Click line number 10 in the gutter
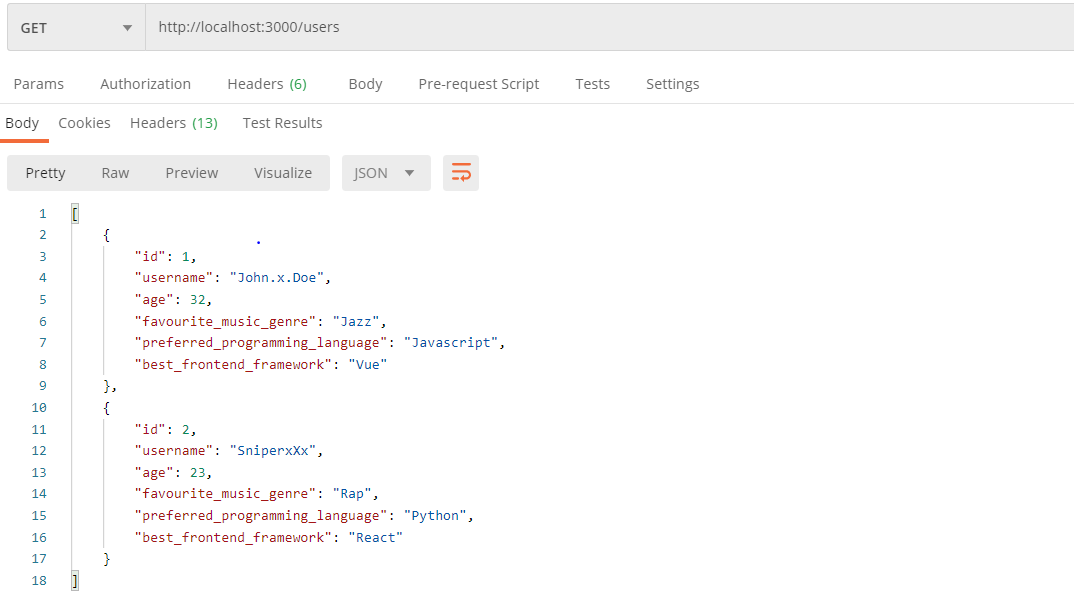The width and height of the screenshot is (1074, 613). [x=39, y=407]
